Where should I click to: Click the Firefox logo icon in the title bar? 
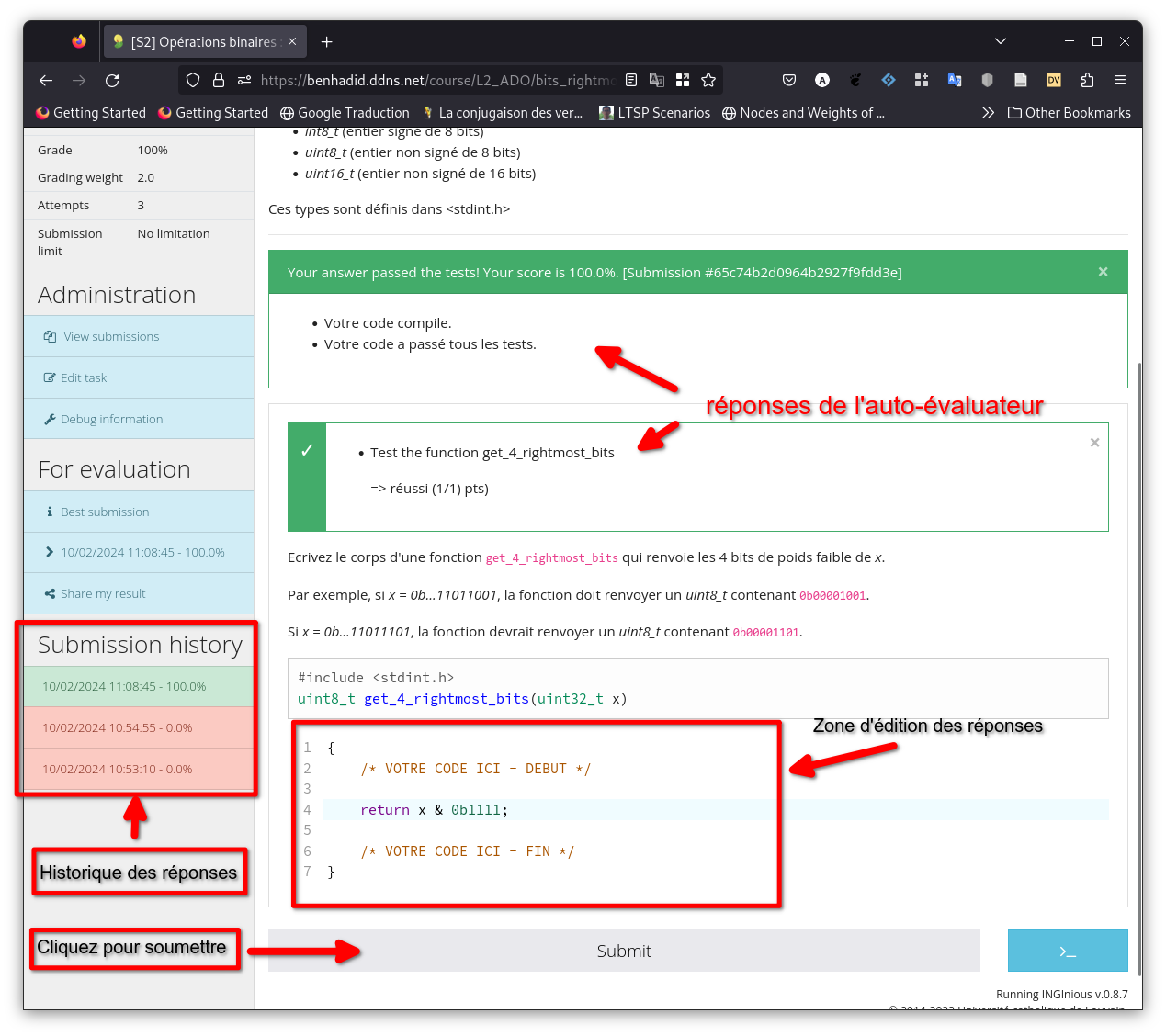click(79, 41)
